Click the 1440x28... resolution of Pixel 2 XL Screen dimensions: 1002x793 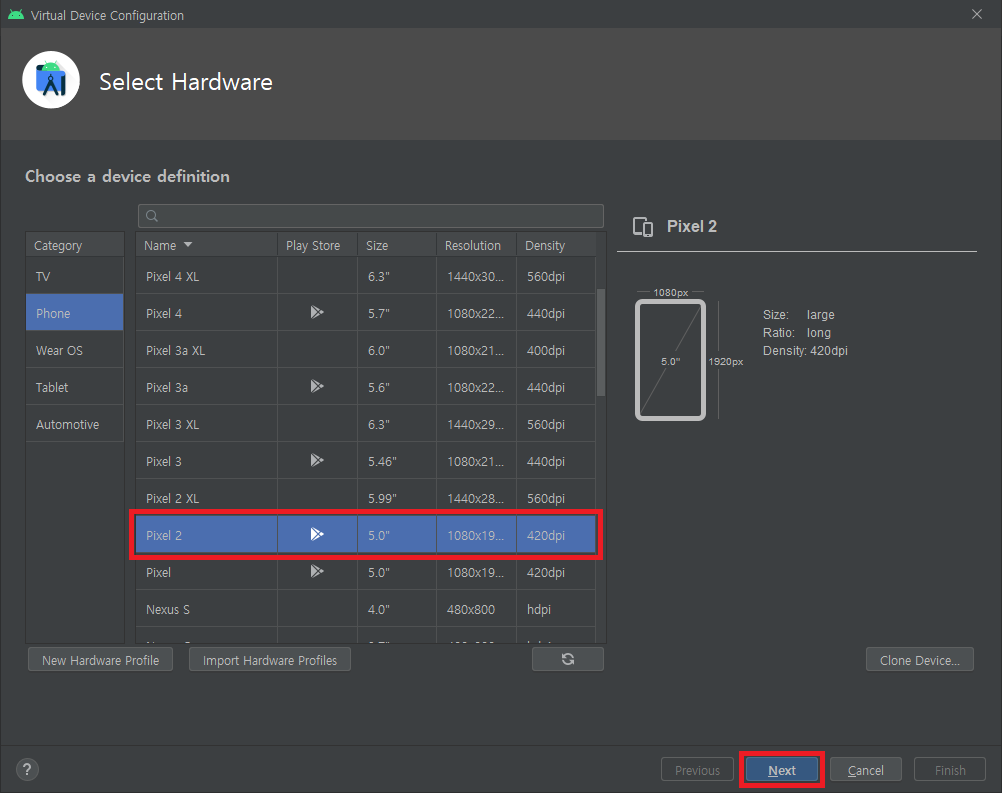click(x=475, y=498)
